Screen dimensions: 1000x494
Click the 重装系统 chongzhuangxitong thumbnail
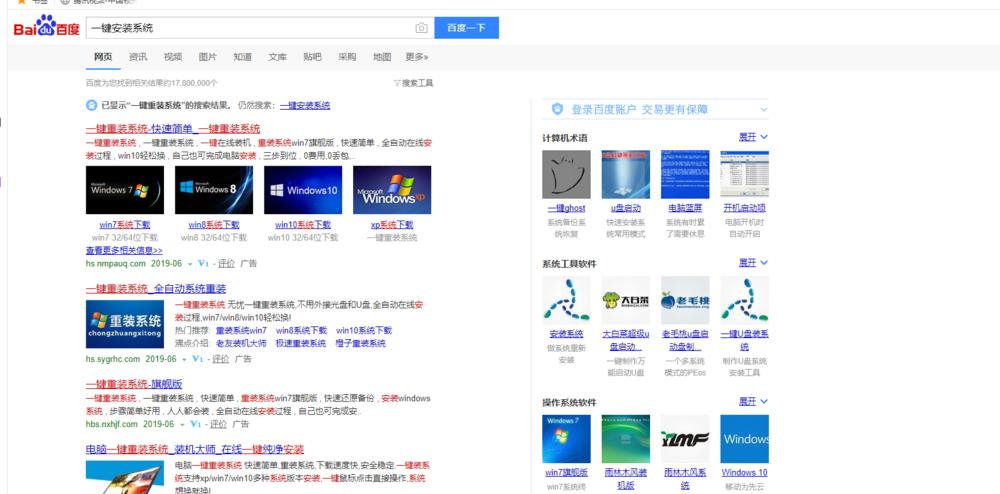[x=125, y=324]
